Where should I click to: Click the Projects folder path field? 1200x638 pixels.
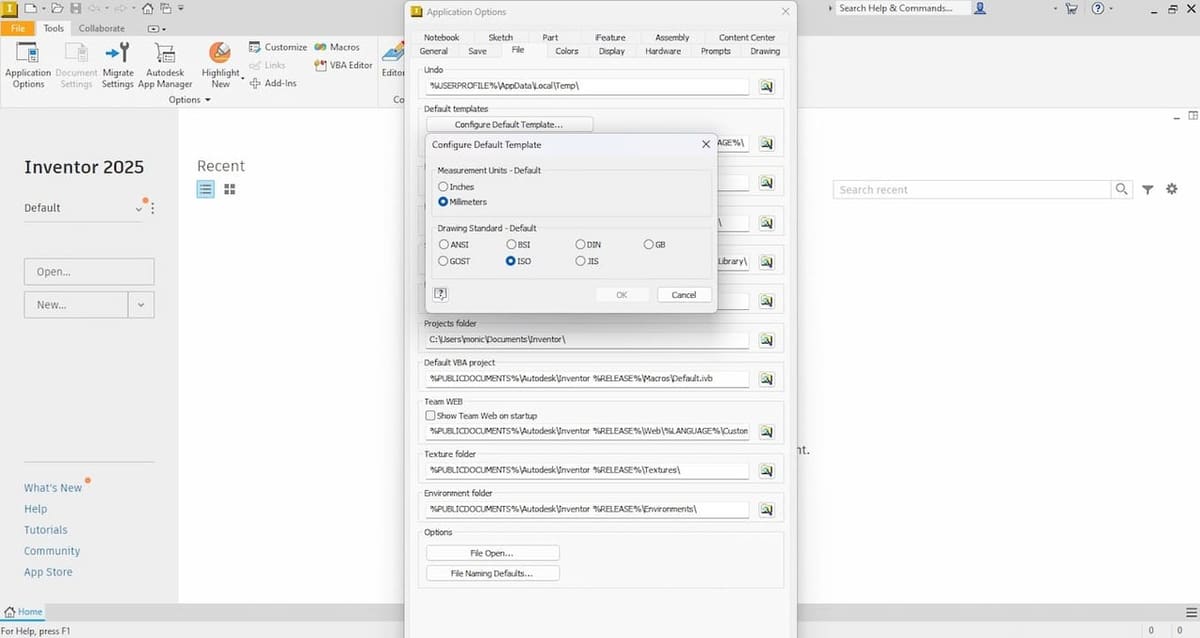point(588,340)
